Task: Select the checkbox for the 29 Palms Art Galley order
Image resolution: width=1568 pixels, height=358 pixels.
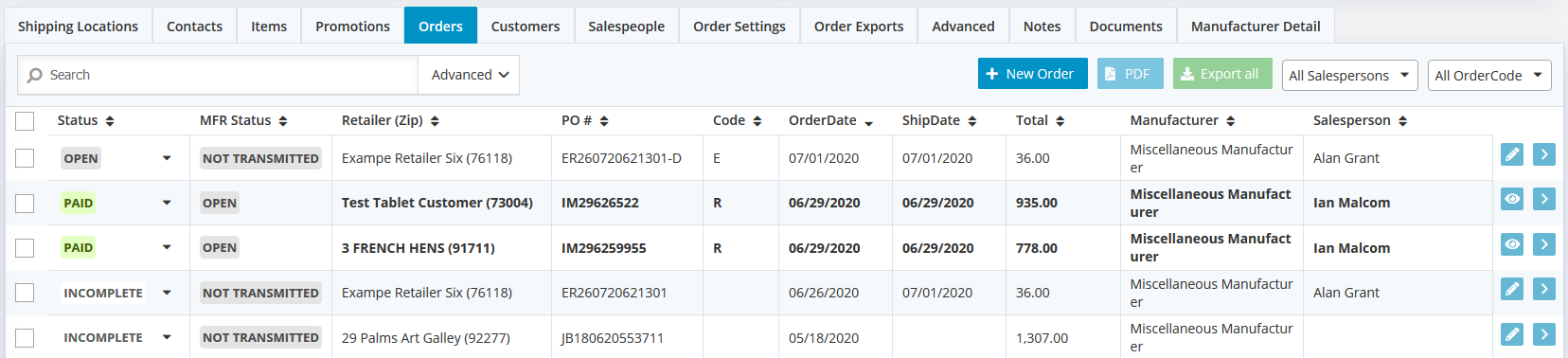Action: pos(25,337)
